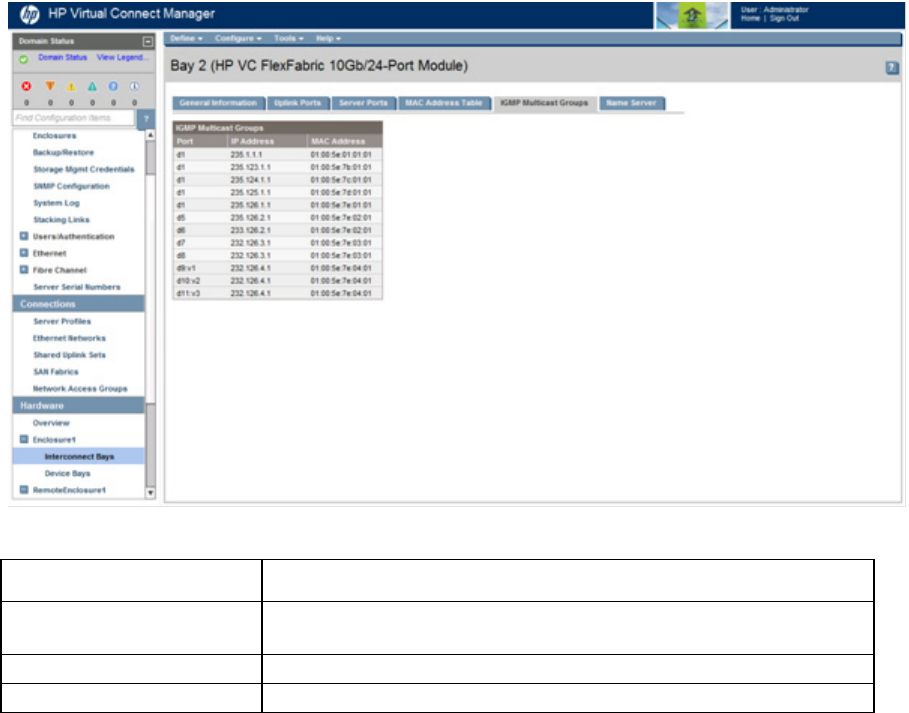The image size is (909, 713).
Task: Click the HP logo icon
Action: (30, 14)
